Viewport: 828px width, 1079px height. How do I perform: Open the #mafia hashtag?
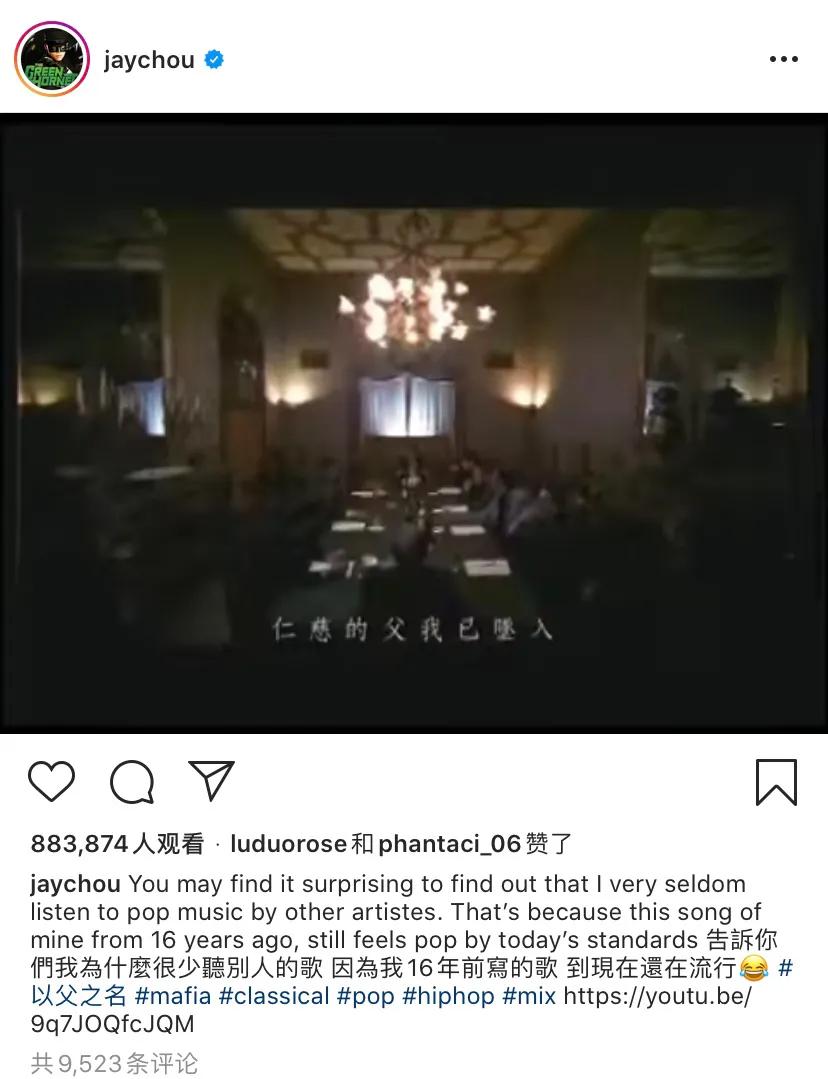tap(173, 996)
